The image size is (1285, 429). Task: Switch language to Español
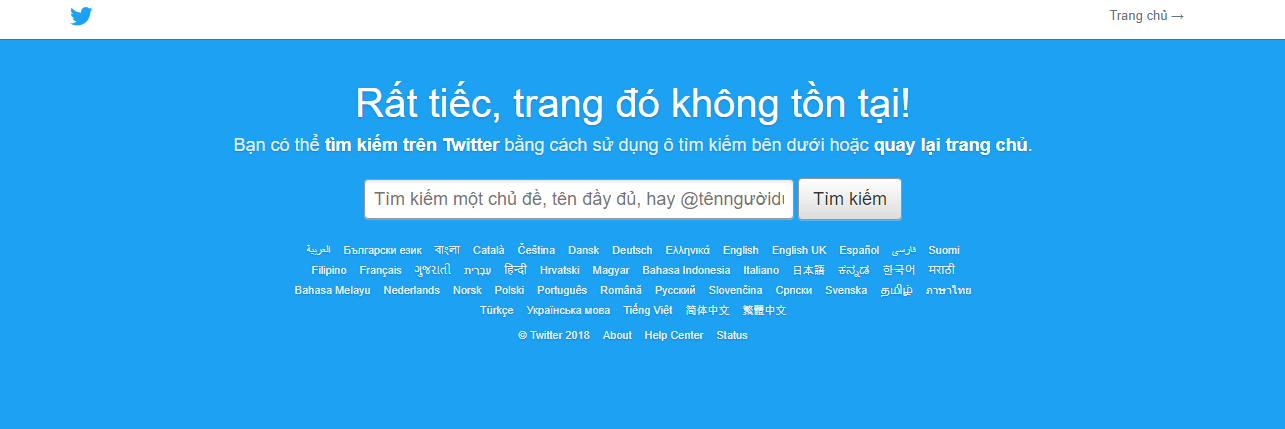click(x=859, y=250)
